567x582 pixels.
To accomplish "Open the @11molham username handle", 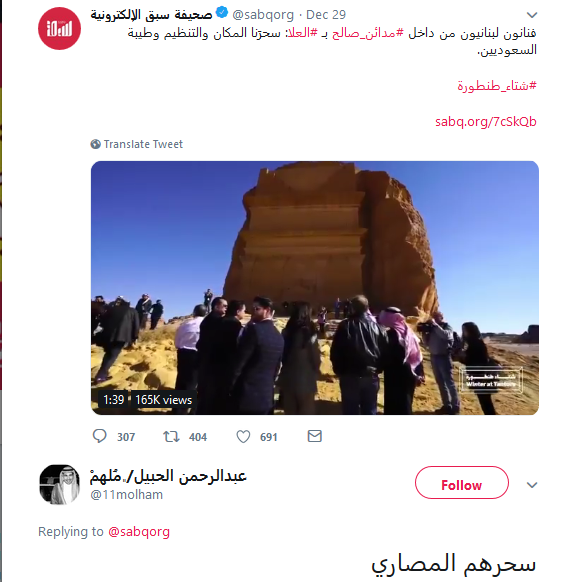I will [127, 495].
